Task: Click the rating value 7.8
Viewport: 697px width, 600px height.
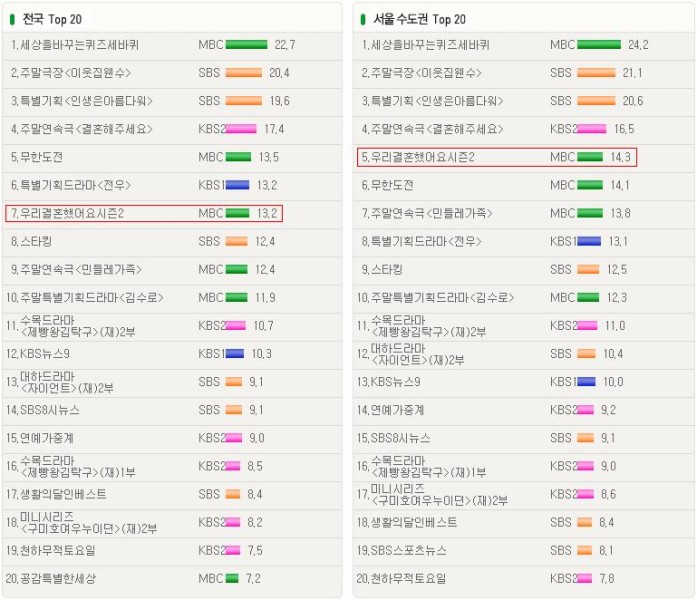Action: point(607,579)
